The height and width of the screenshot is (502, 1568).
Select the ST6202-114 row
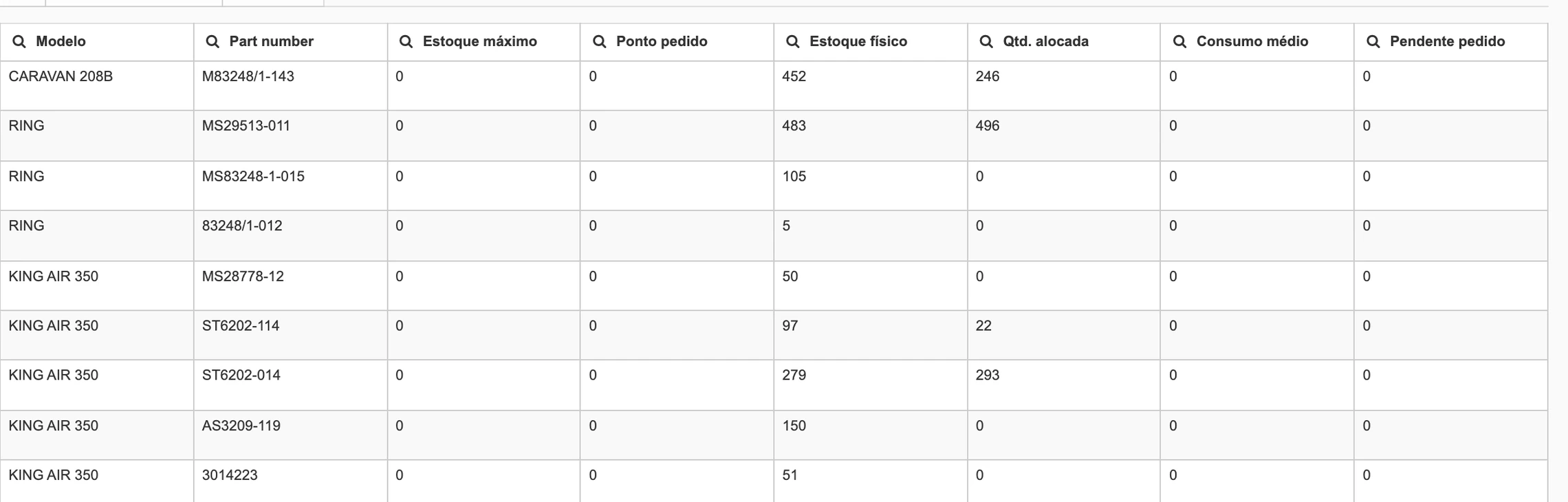[774, 335]
